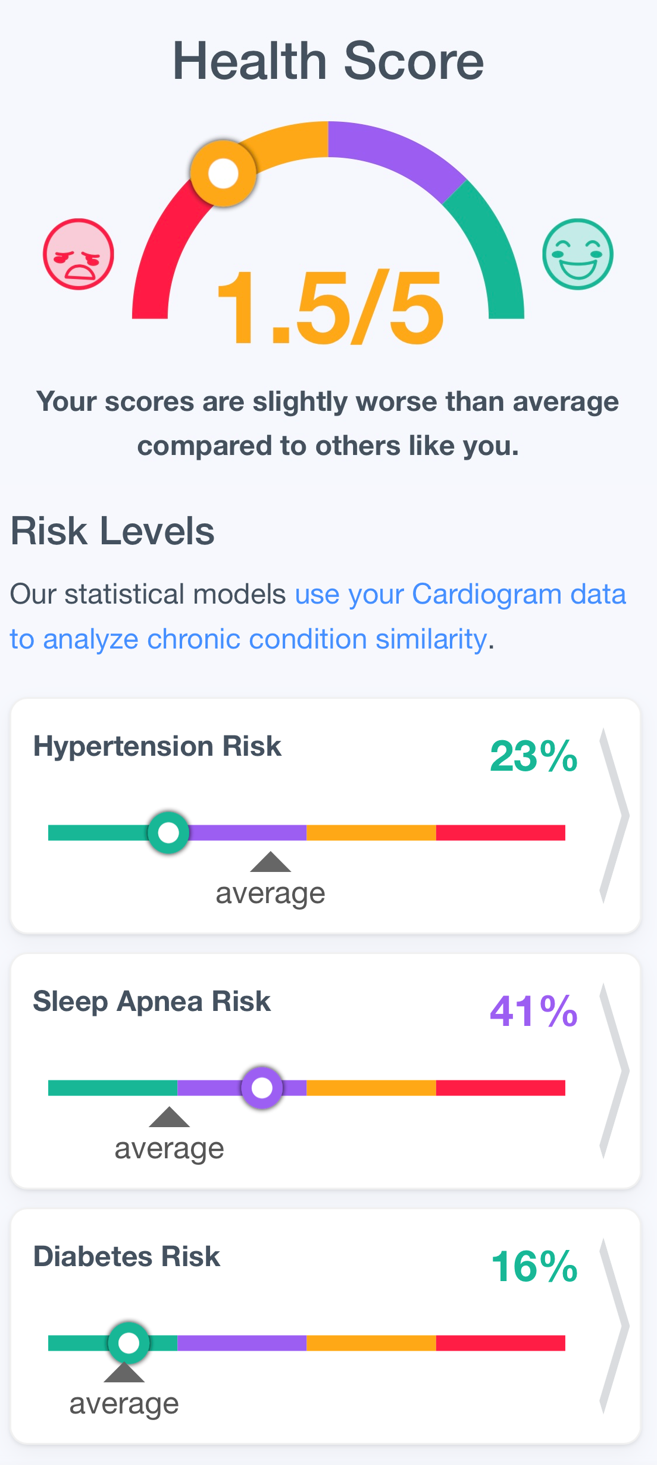
Task: Expand Diabetes Risk details chevron
Action: pos(614,1326)
